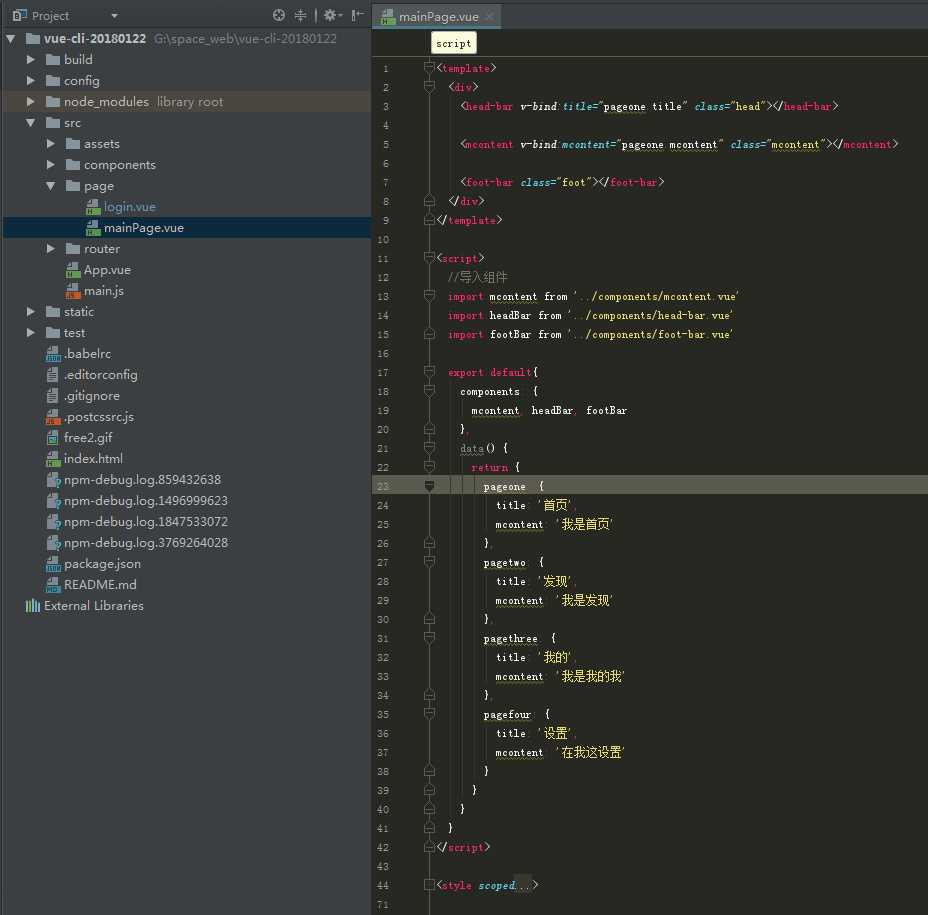Fold the data() function on line 21

[430, 448]
